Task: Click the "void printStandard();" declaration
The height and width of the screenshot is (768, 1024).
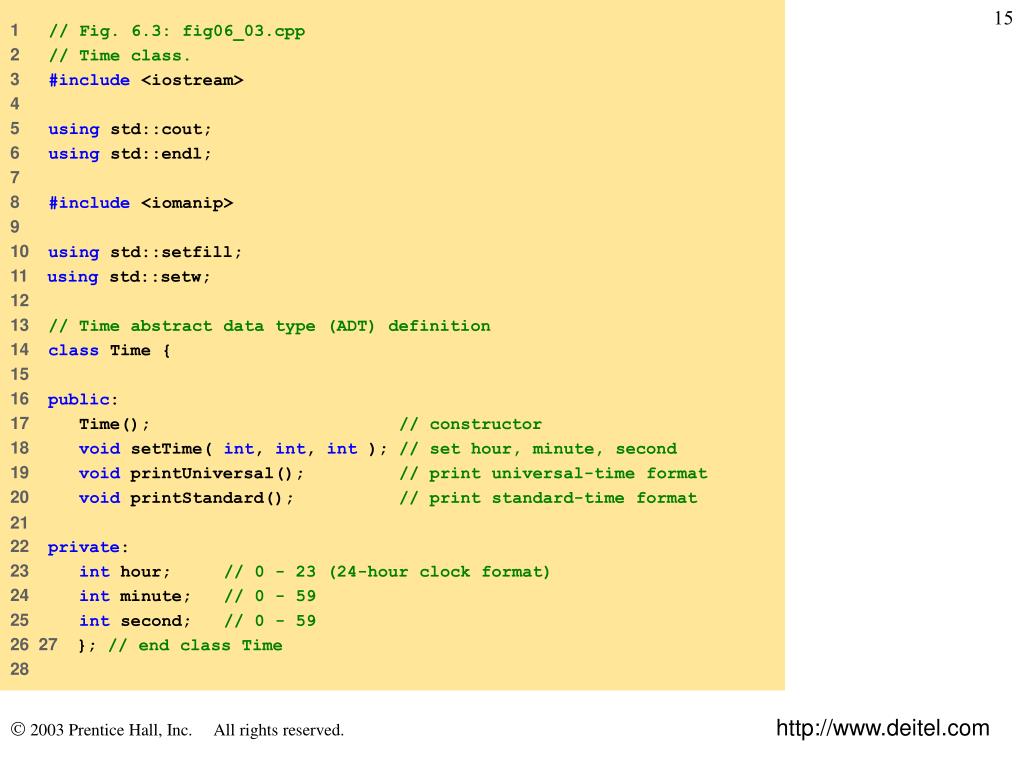Action: pyautogui.click(x=186, y=498)
